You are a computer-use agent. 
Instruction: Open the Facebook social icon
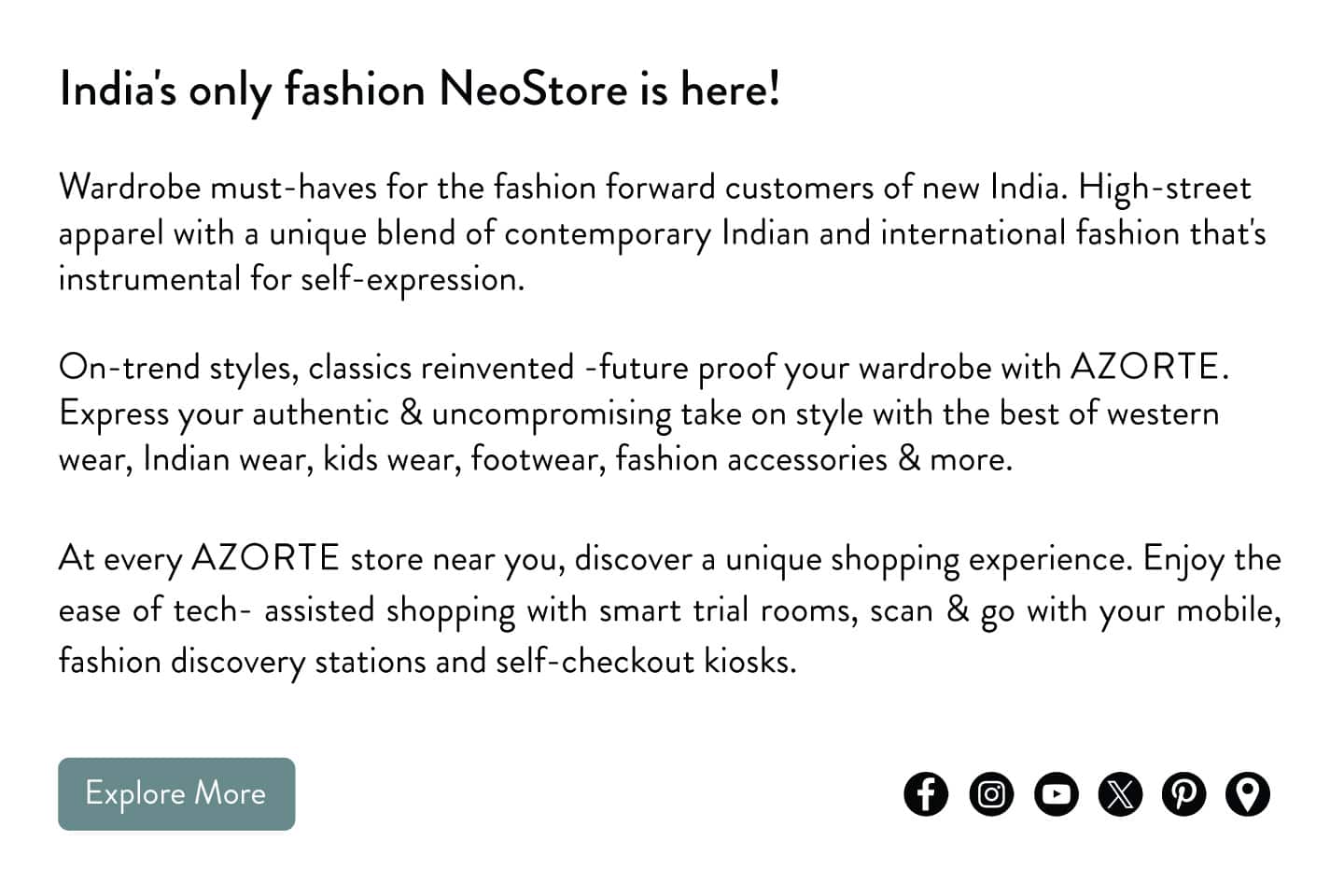[x=925, y=794]
